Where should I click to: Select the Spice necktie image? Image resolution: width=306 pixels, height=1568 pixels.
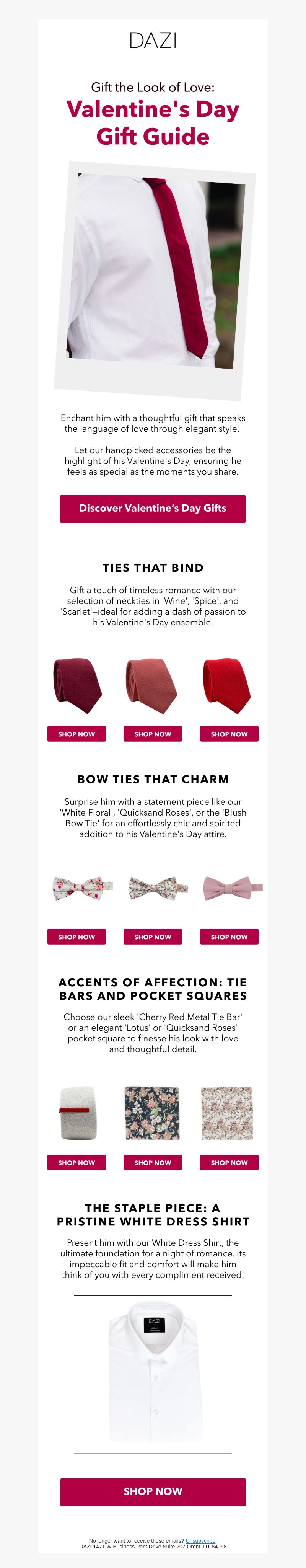coord(153,685)
